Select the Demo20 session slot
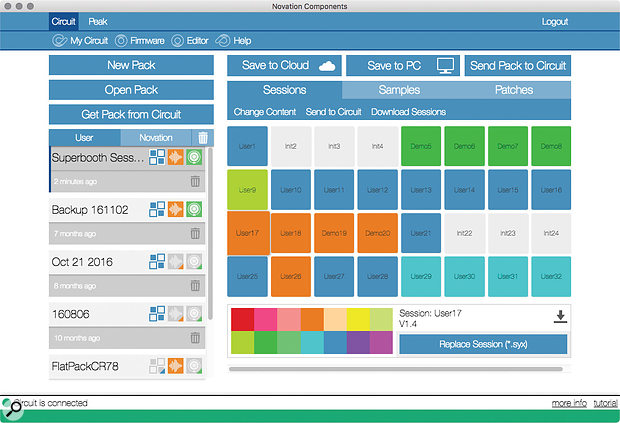The width and height of the screenshot is (620, 423). click(x=378, y=233)
